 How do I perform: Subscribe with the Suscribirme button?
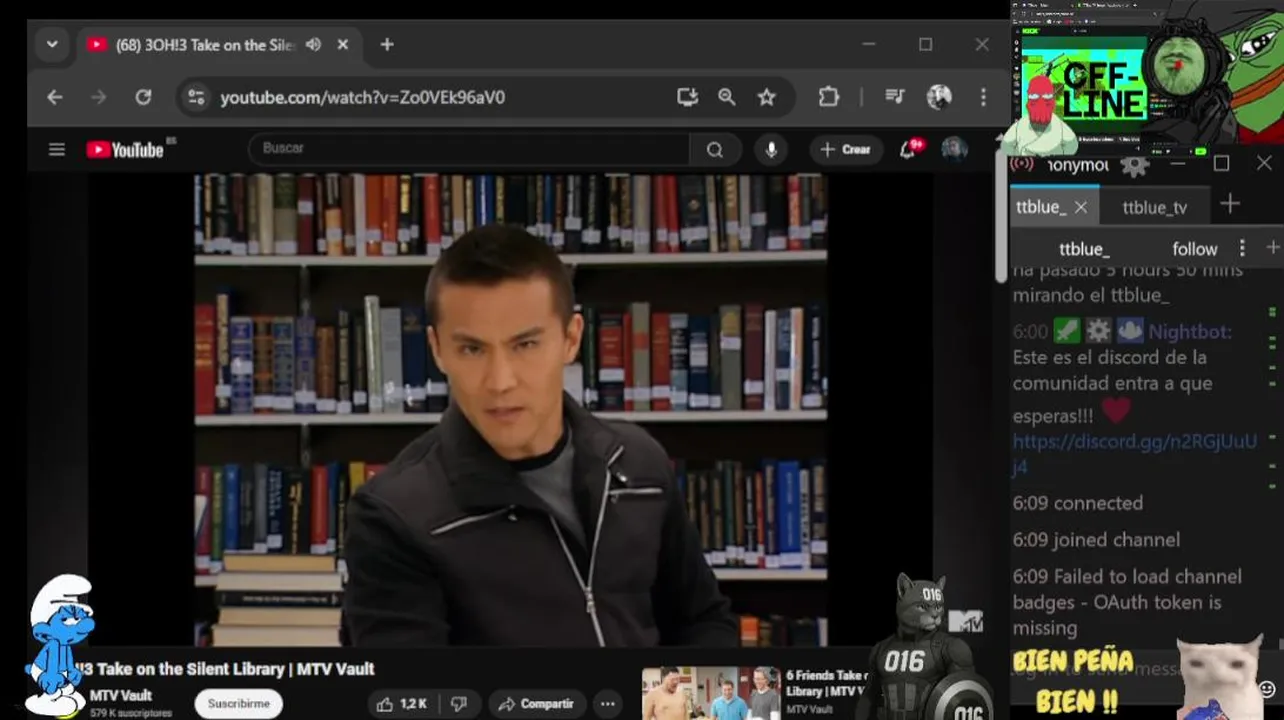click(238, 704)
